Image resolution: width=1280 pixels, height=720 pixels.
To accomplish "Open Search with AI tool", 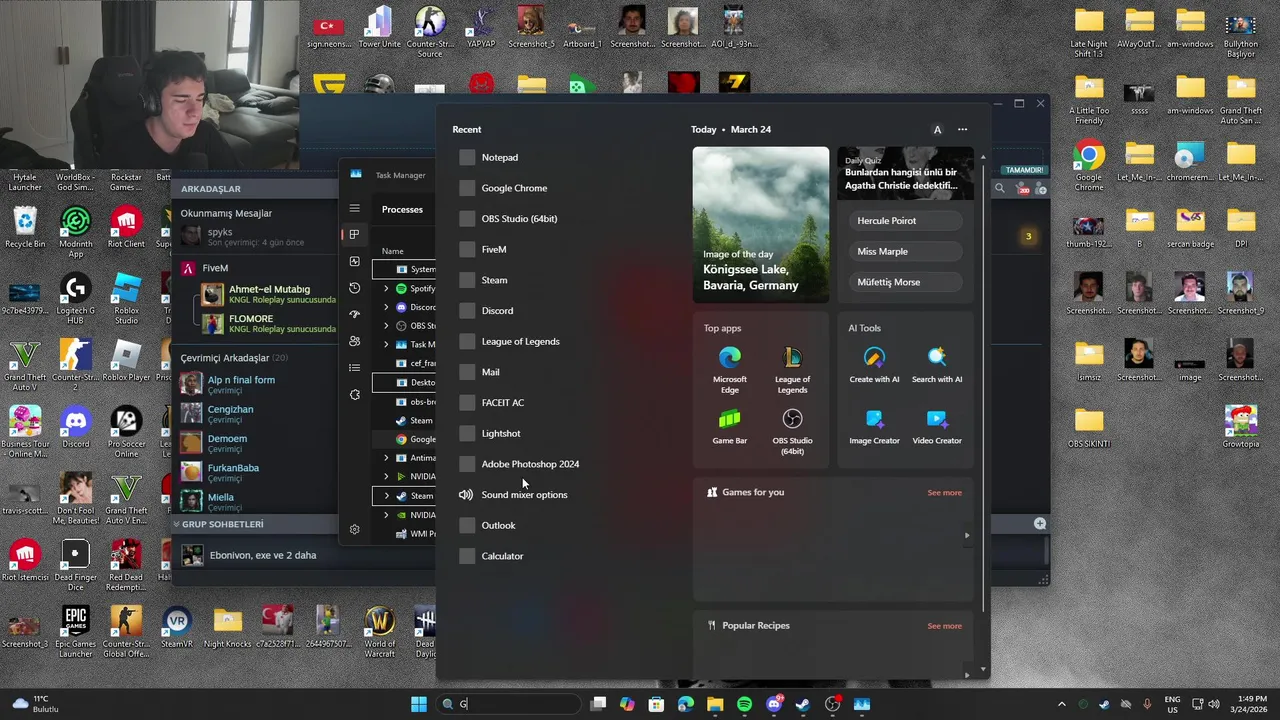I will pyautogui.click(x=937, y=365).
